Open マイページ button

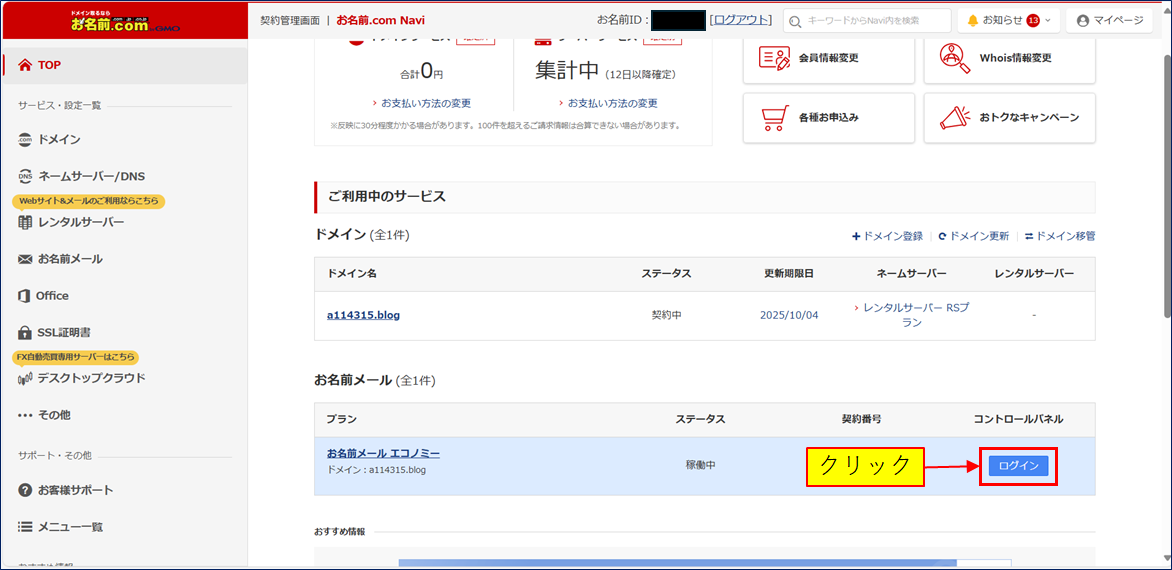click(x=1108, y=21)
